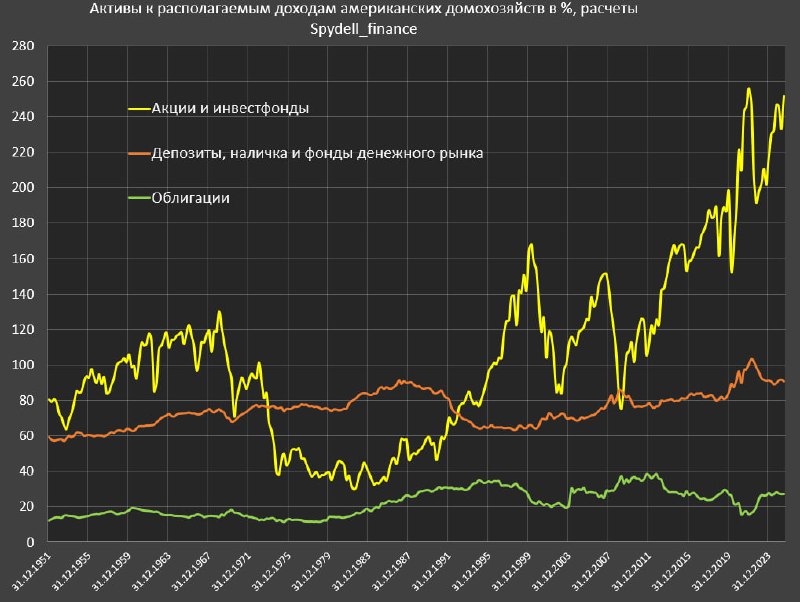This screenshot has height=602, width=800.
Task: Select the "Депозиты, наличка и фонды денежного рынка" legend label
Action: (317, 153)
